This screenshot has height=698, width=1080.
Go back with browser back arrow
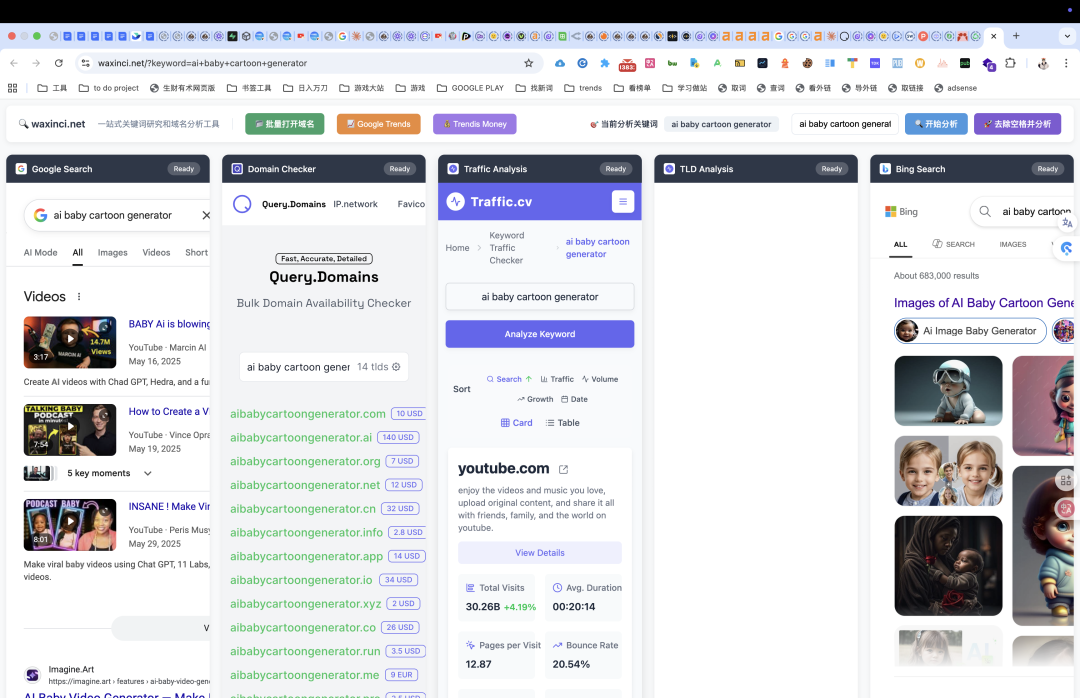(14, 63)
